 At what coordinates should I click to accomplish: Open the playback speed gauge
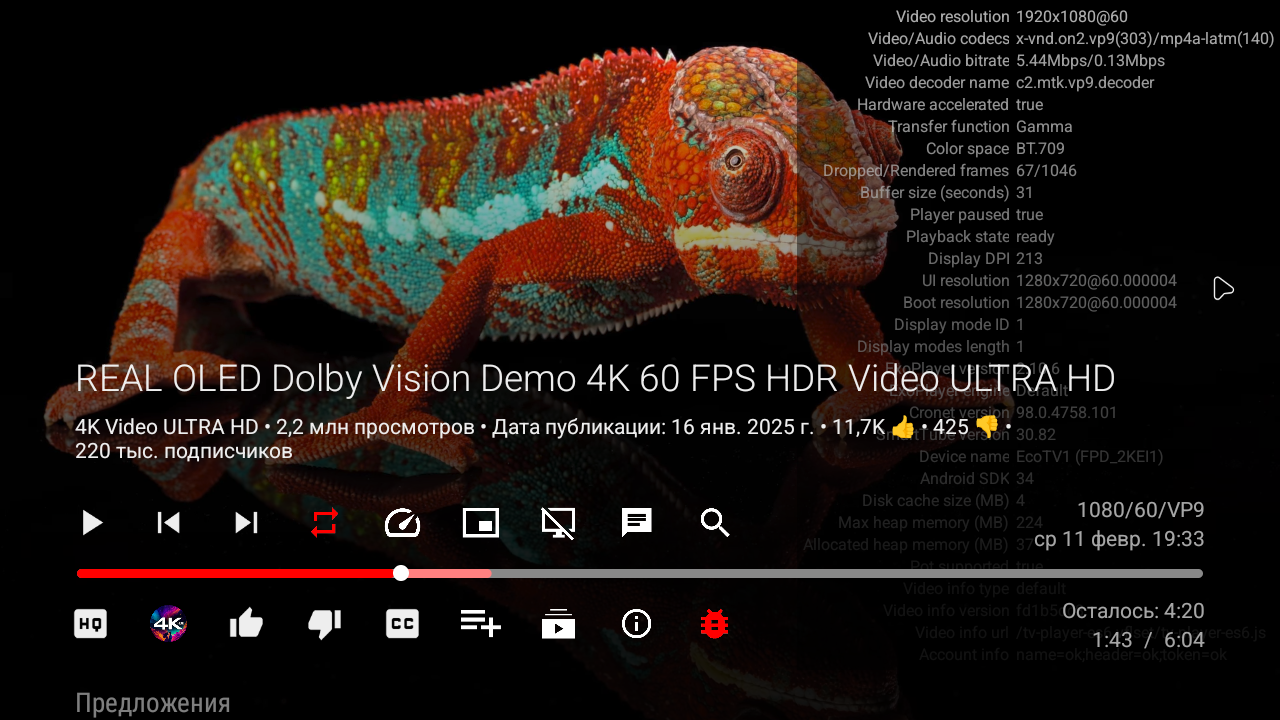[402, 523]
